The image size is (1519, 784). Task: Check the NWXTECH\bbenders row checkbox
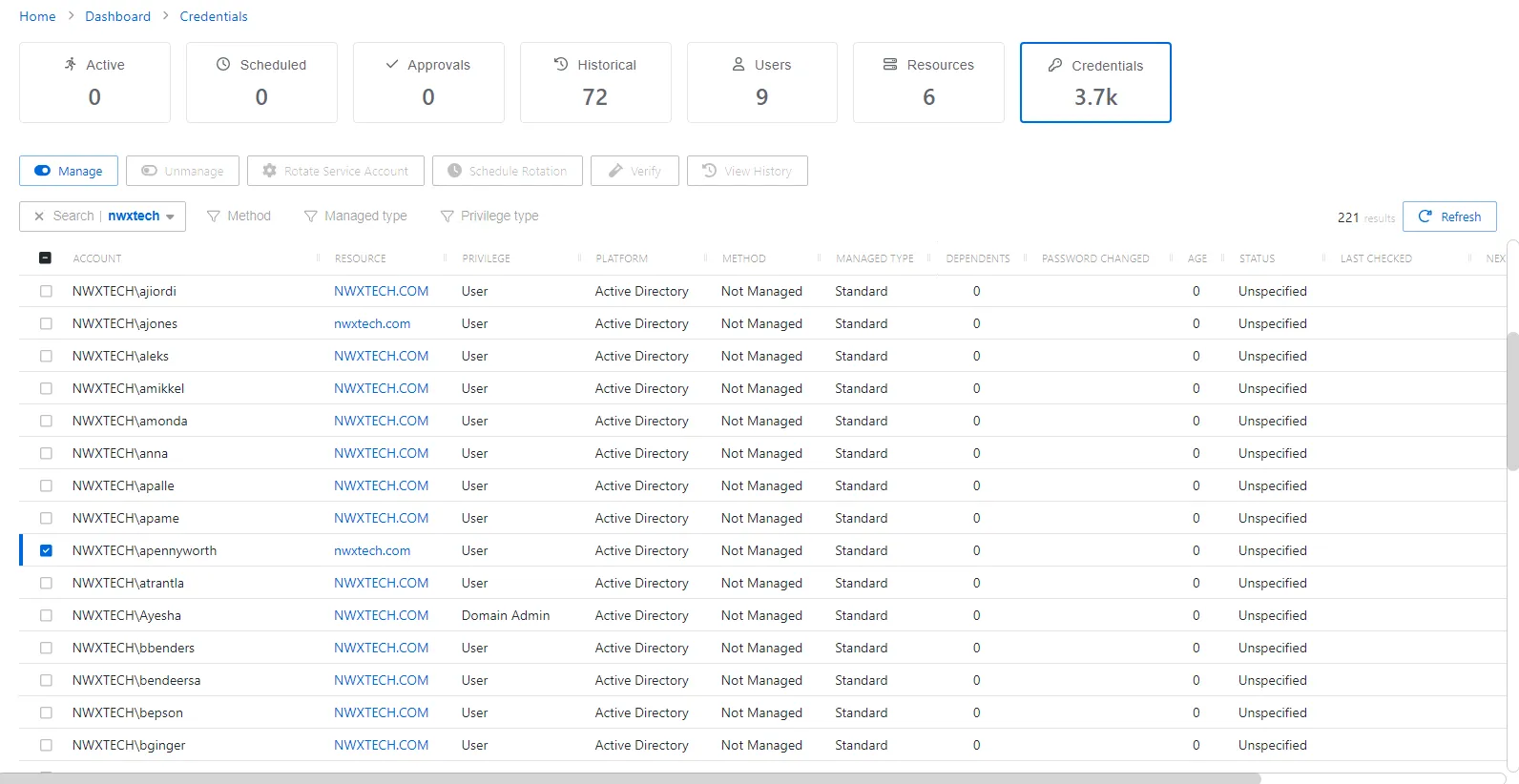click(46, 648)
